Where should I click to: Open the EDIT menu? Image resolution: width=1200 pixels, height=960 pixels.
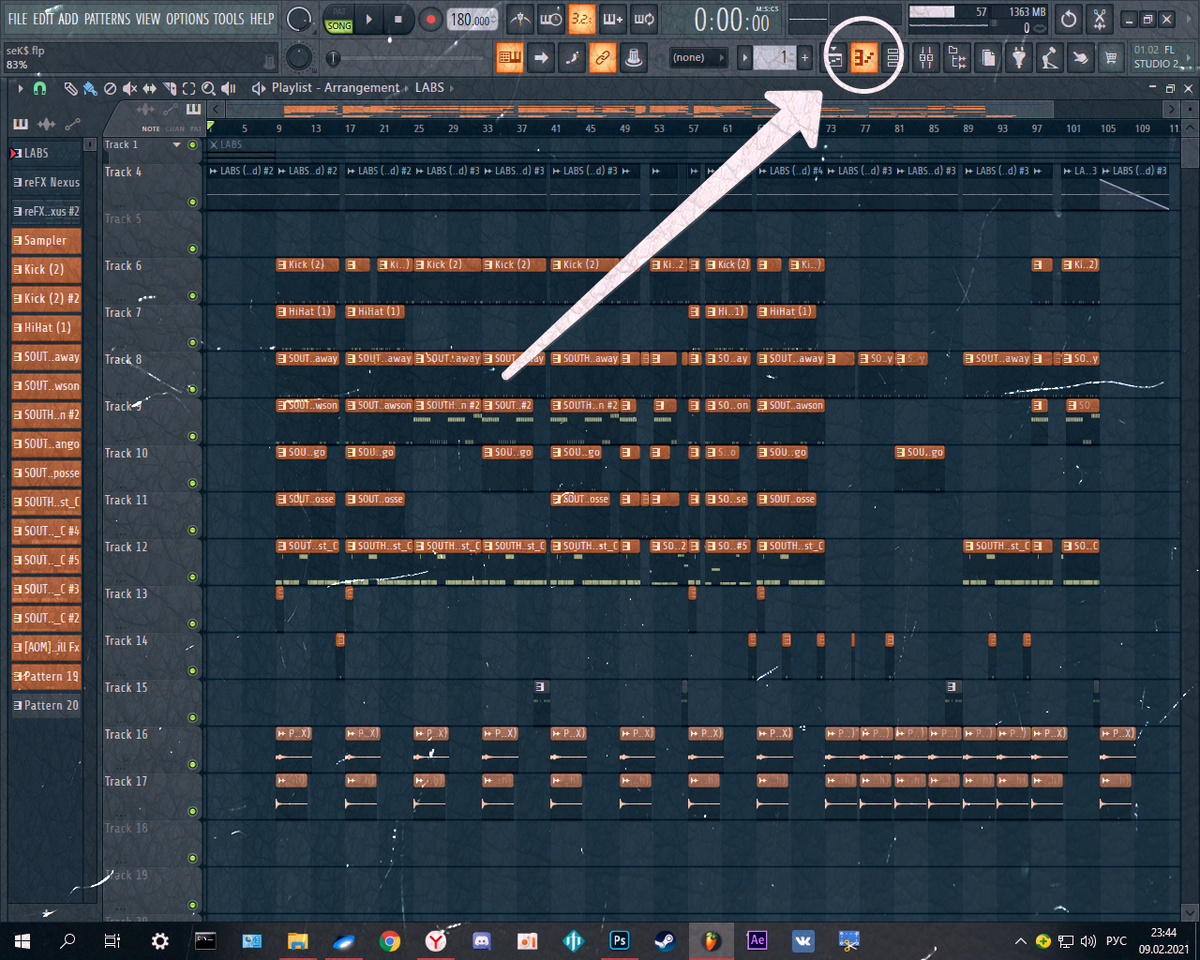(x=43, y=19)
